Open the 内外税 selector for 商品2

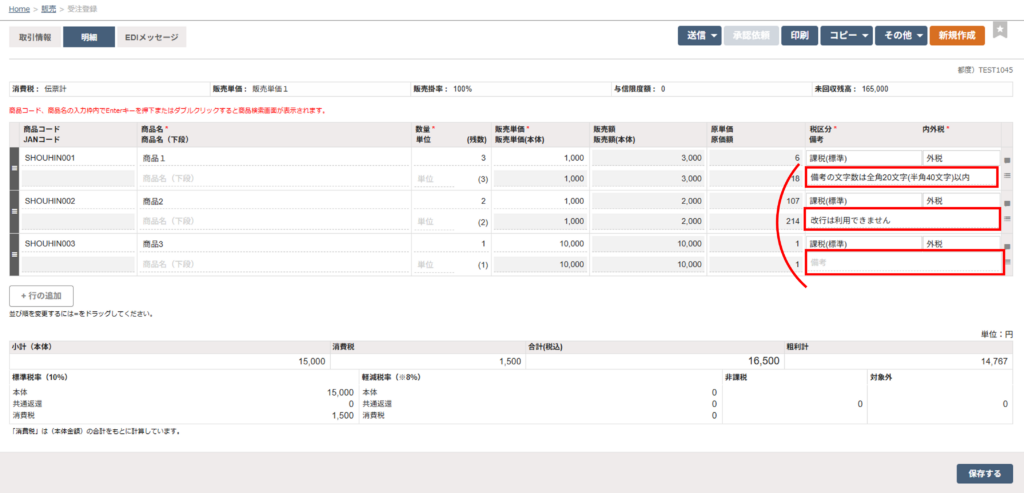tap(960, 201)
